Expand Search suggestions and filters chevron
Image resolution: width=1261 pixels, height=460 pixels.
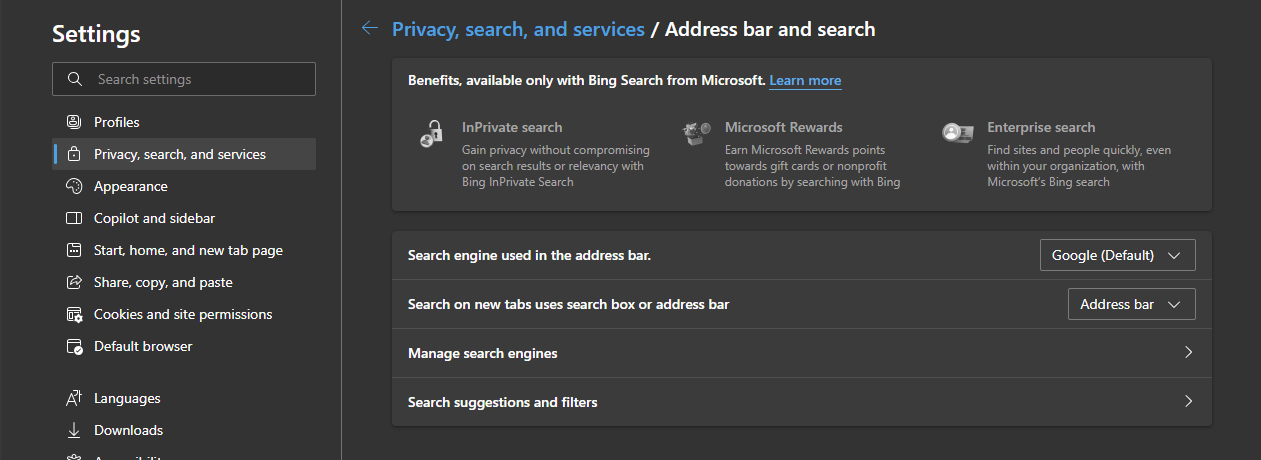(x=1188, y=402)
